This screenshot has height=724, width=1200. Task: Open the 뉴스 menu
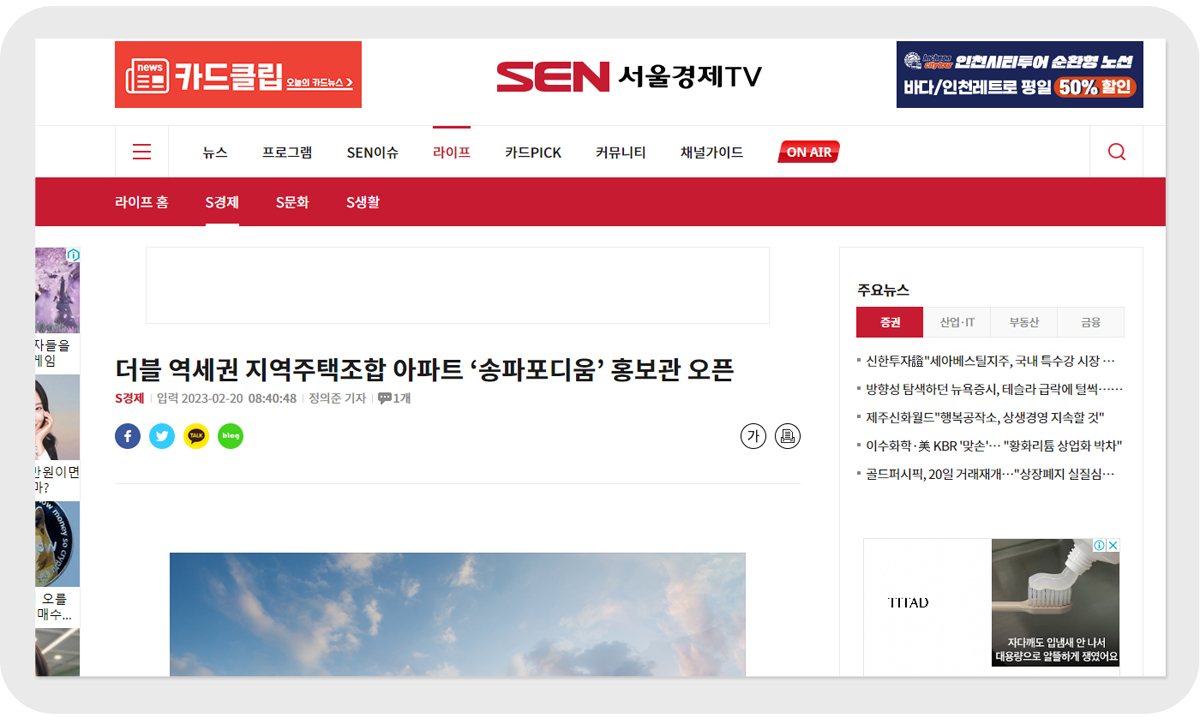[215, 153]
